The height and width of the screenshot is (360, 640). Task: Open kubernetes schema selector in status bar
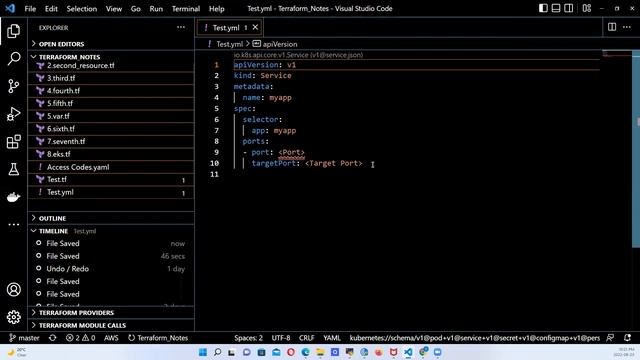tap(475, 338)
